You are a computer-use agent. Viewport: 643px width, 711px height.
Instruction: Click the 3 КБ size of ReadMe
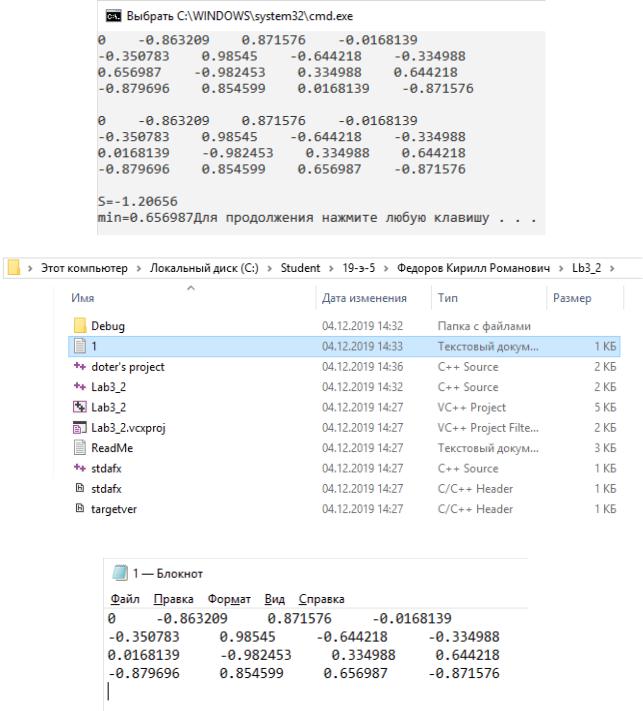(x=605, y=448)
